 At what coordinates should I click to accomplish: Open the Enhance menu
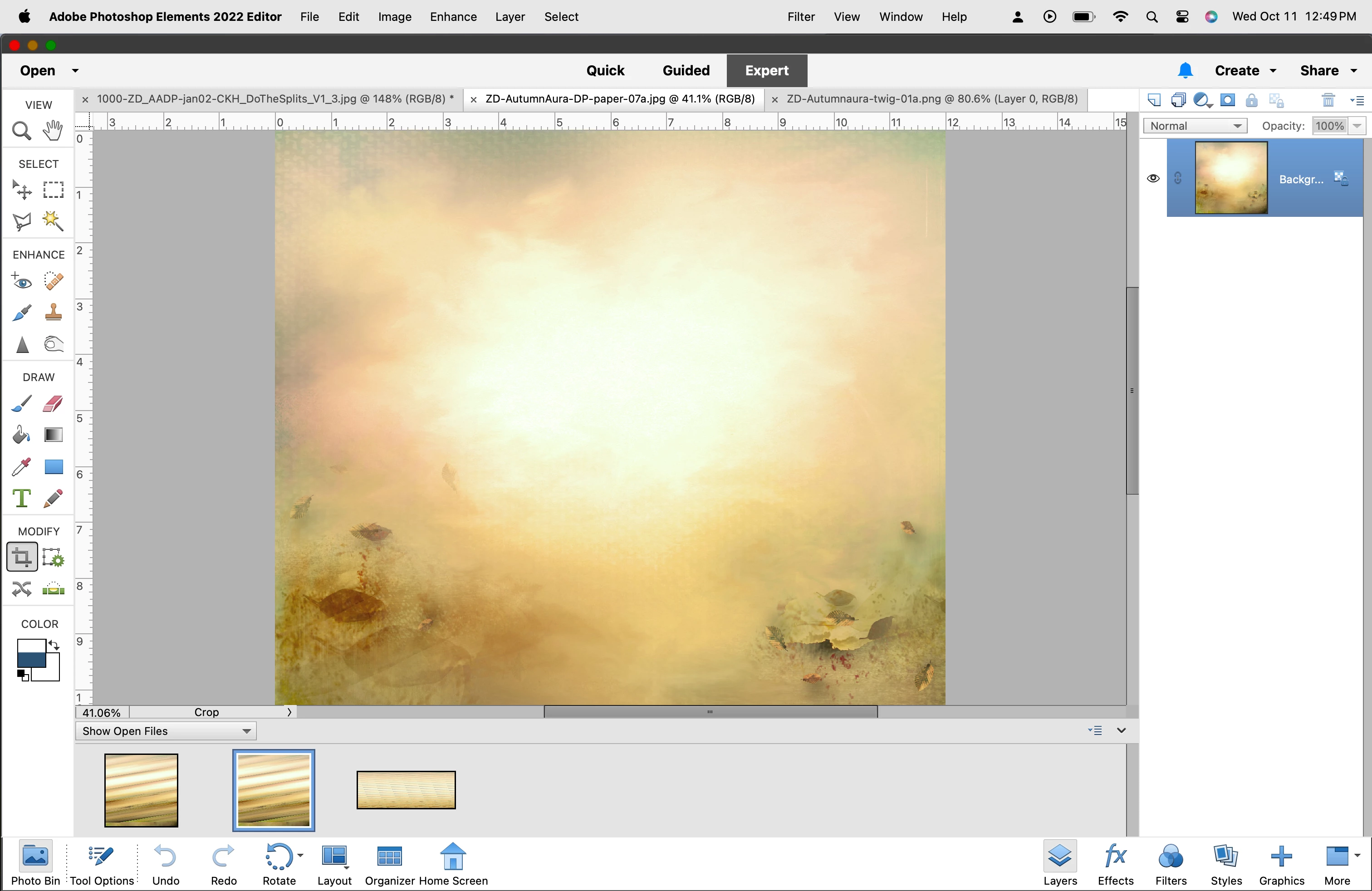453,17
